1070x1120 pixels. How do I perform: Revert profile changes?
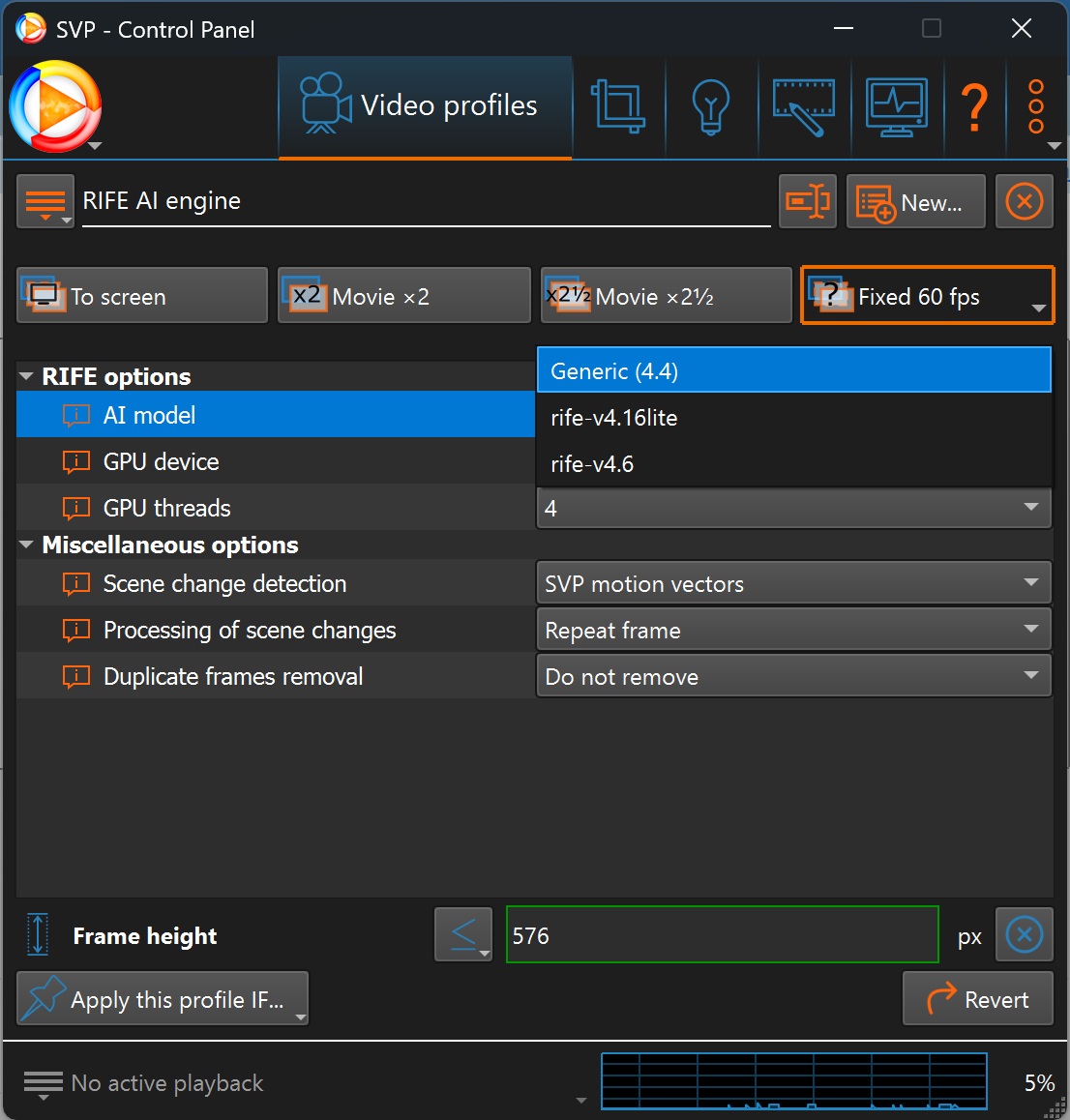click(x=977, y=998)
